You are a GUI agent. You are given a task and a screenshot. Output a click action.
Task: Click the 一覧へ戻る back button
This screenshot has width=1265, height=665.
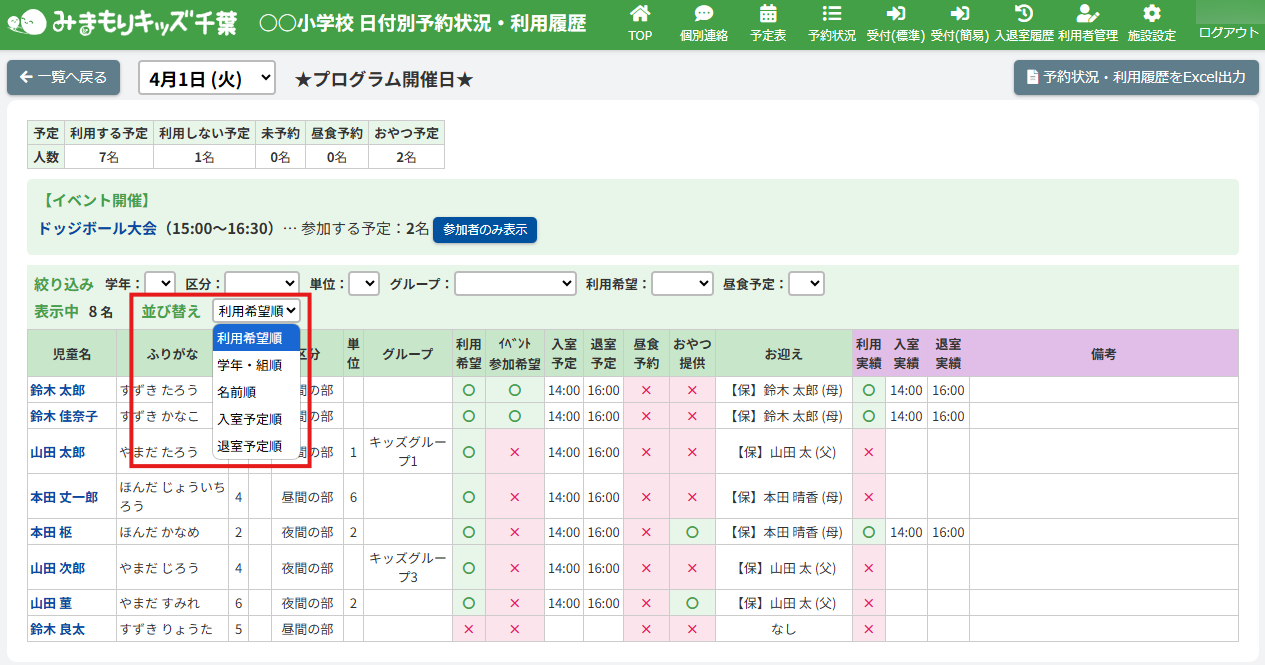point(64,77)
